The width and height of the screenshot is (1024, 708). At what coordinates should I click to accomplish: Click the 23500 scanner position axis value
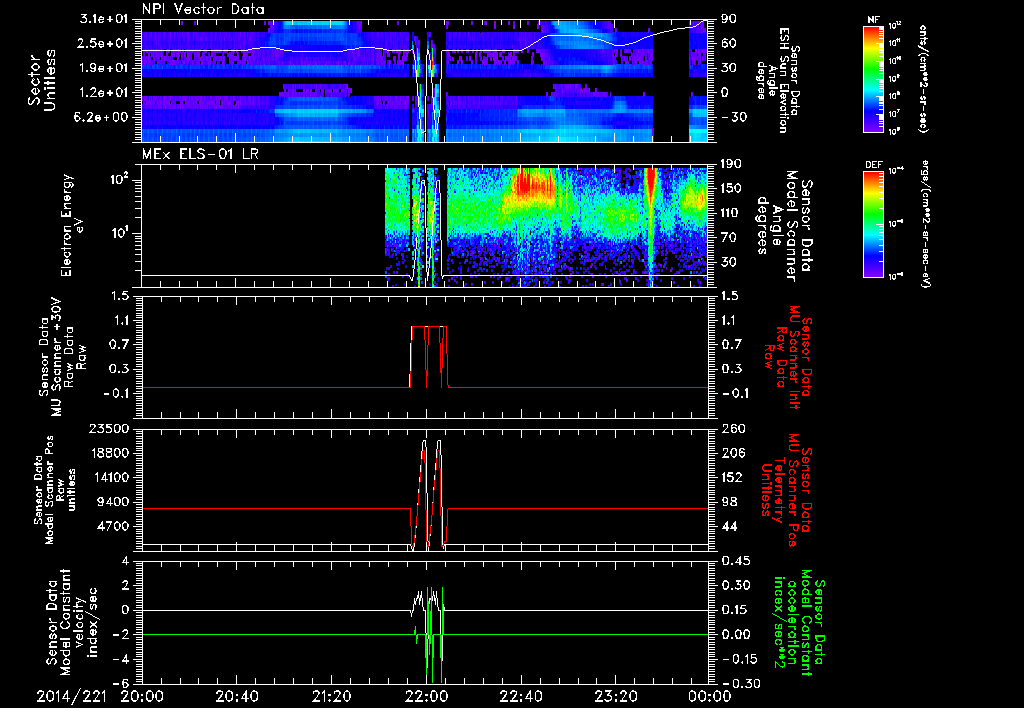coord(110,429)
